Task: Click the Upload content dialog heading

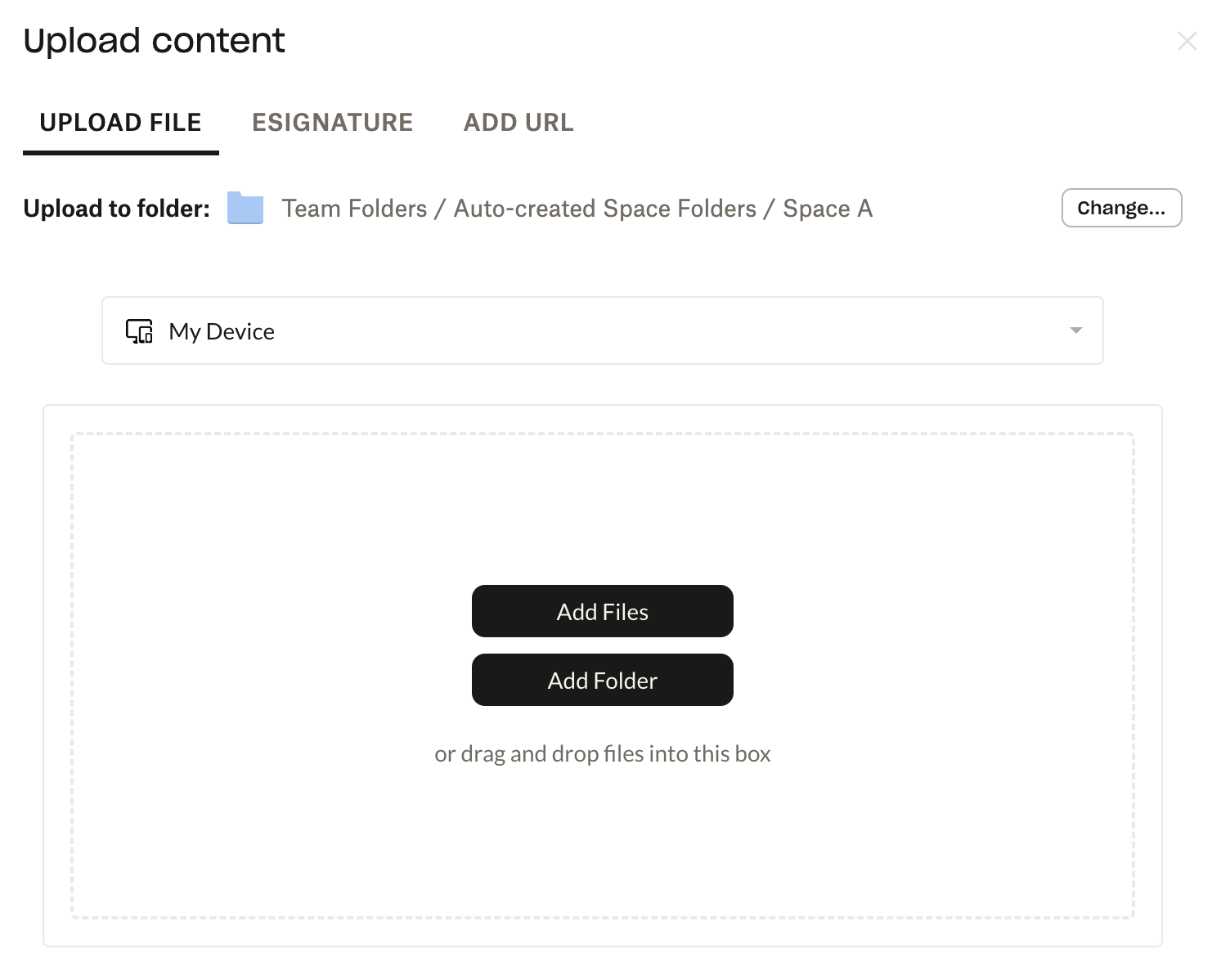Action: [154, 41]
